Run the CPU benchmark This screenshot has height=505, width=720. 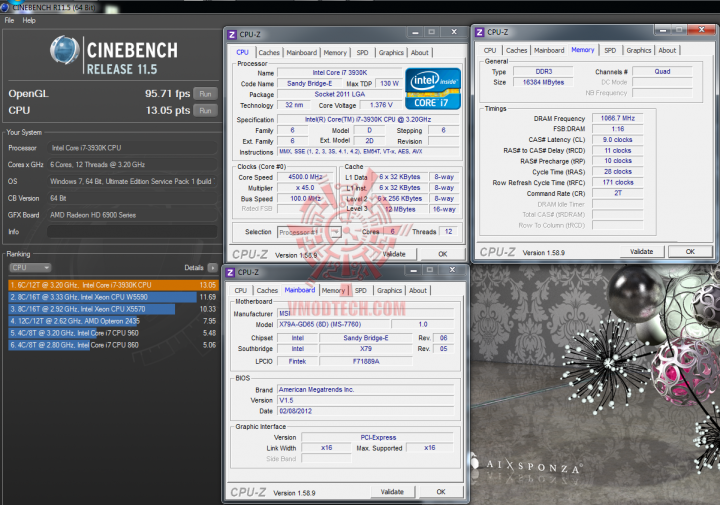click(x=205, y=111)
